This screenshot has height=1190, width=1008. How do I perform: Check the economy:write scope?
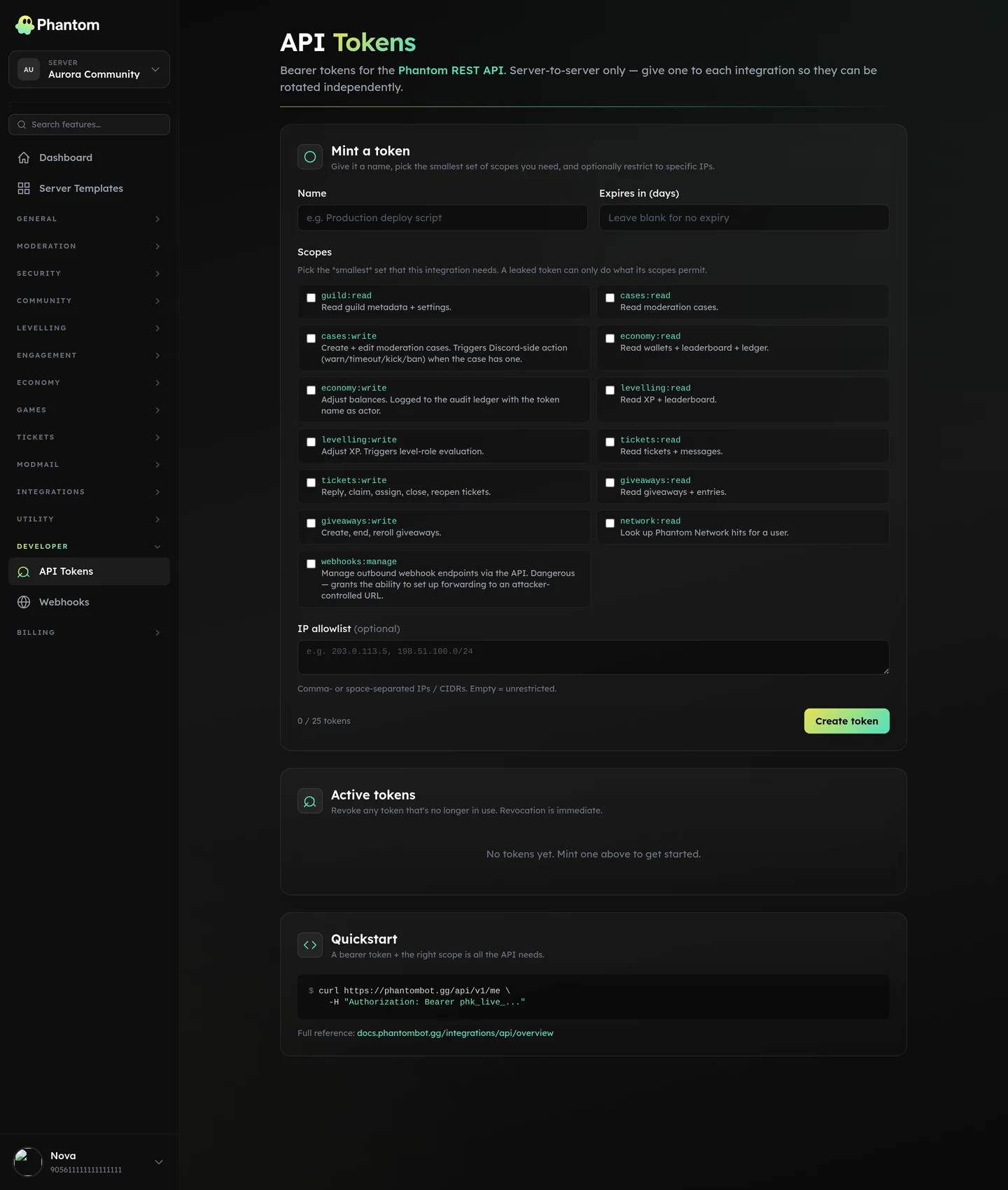click(x=311, y=390)
